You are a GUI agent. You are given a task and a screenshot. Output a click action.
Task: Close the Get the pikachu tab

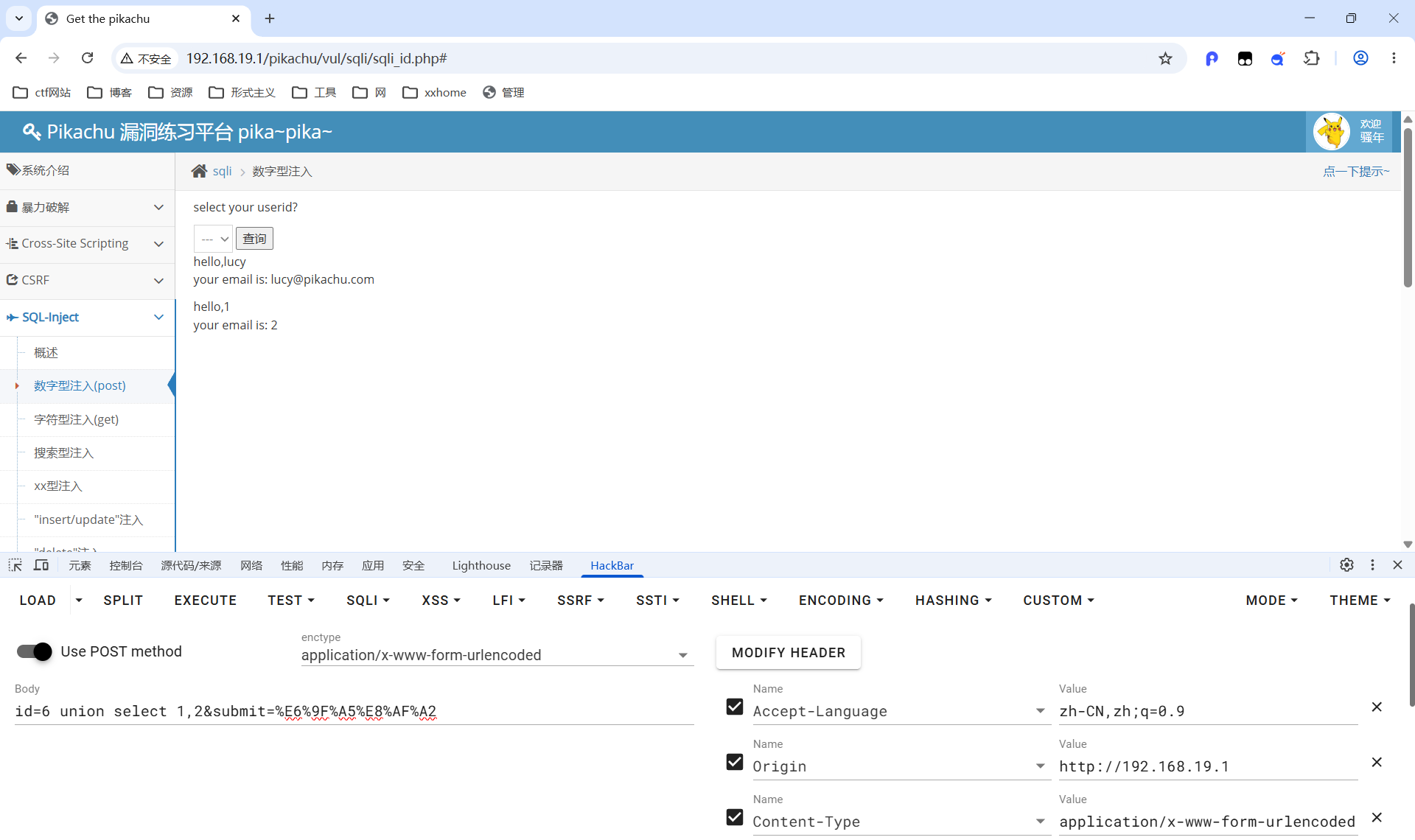(x=236, y=18)
